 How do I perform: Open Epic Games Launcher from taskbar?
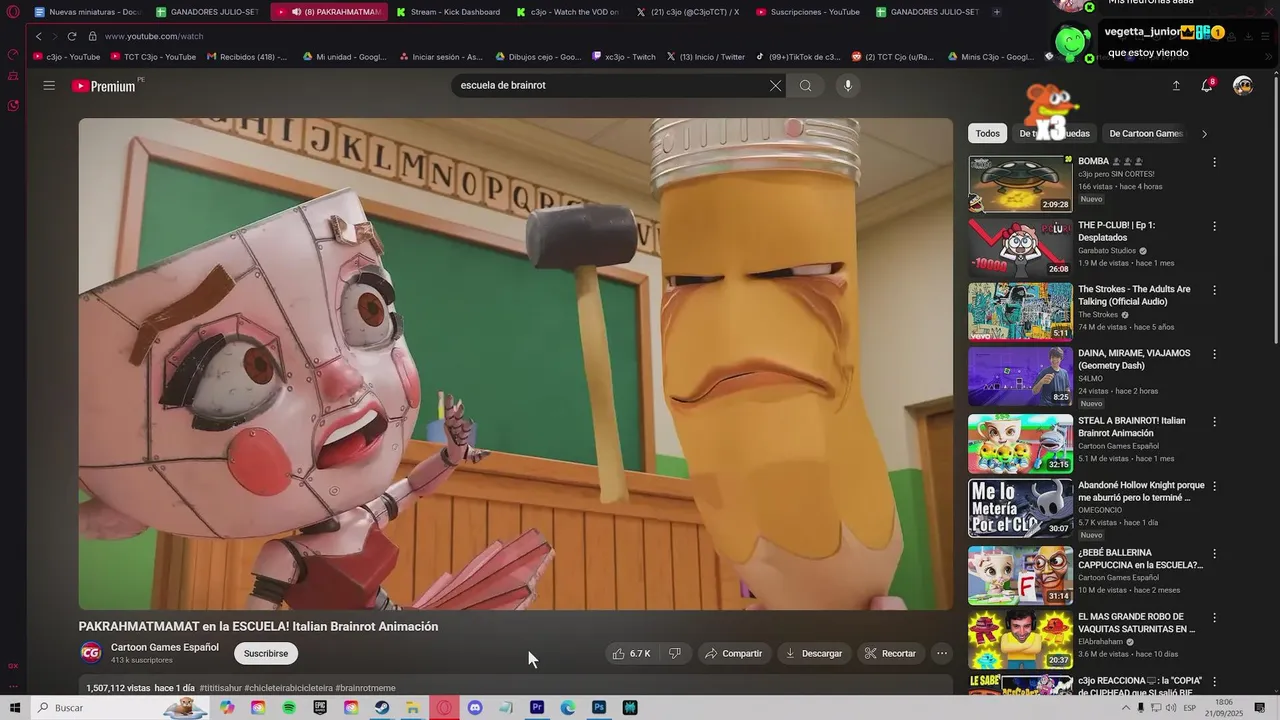click(320, 708)
